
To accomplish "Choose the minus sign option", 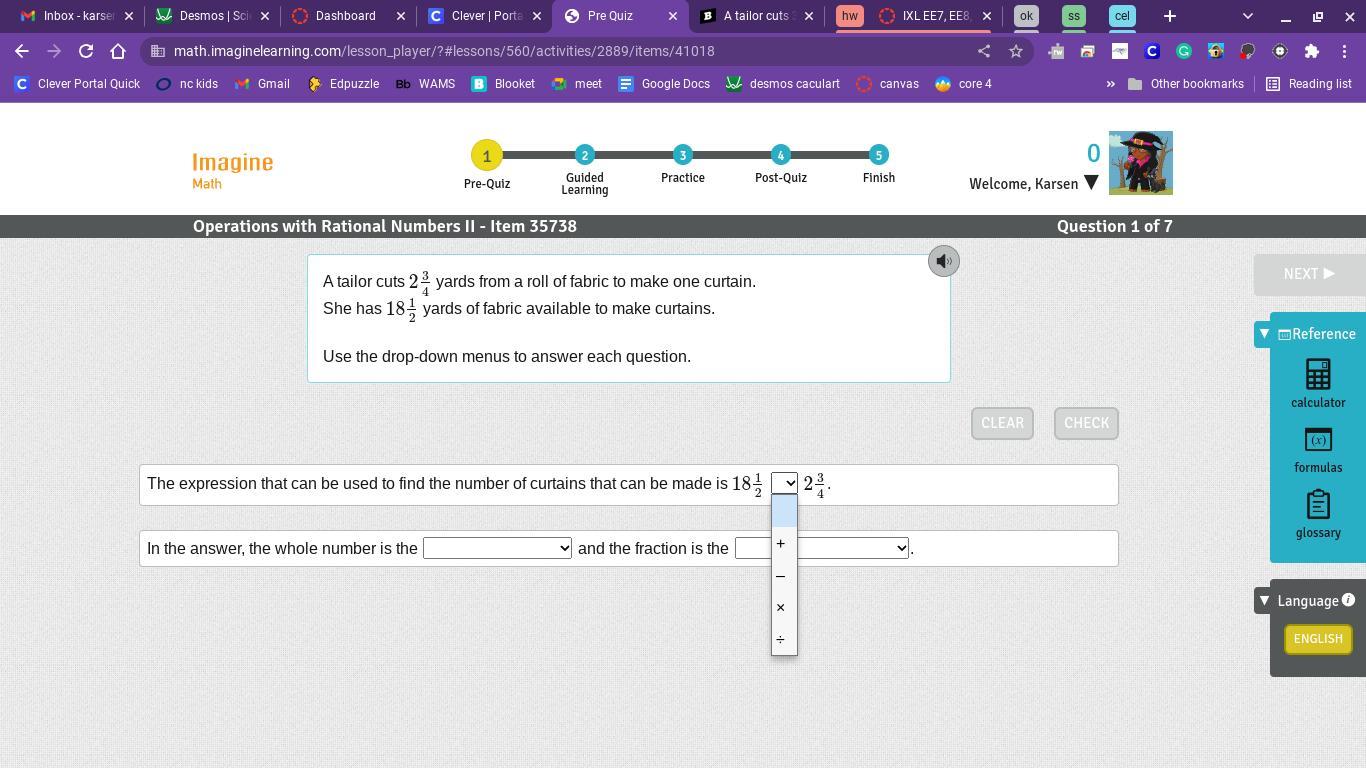I will pyautogui.click(x=784, y=575).
